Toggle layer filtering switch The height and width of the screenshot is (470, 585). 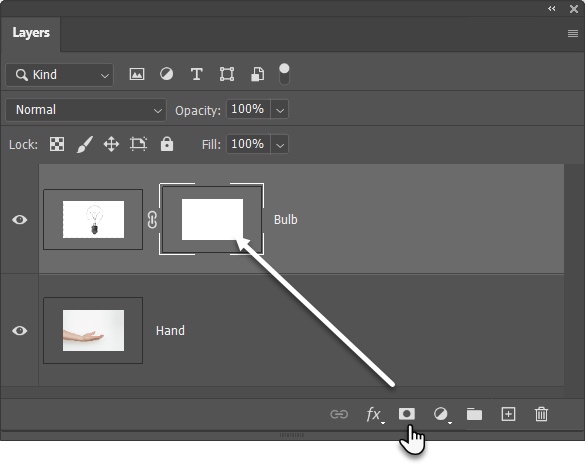coord(284,74)
